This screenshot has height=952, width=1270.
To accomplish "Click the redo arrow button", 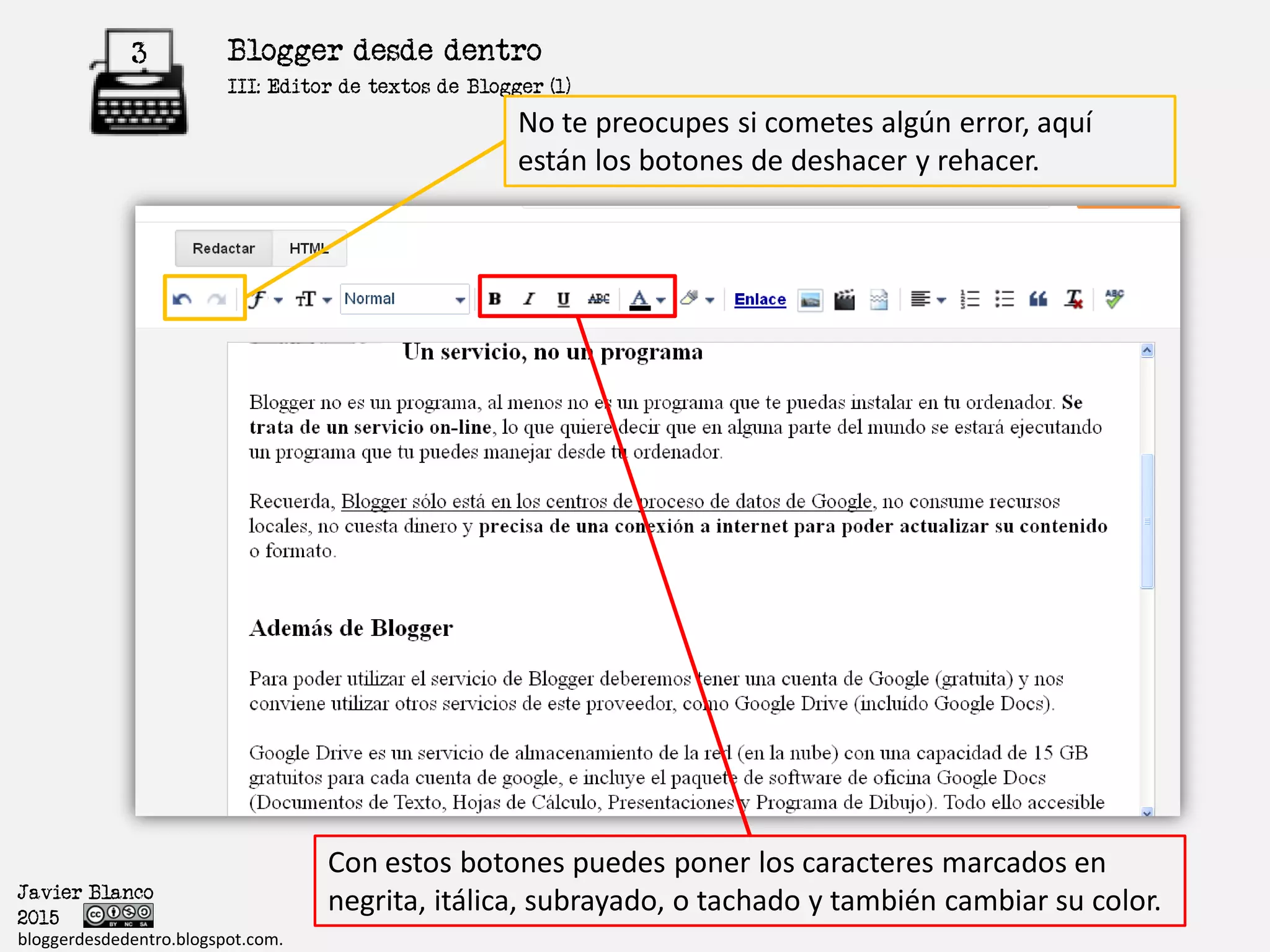I will pos(216,299).
